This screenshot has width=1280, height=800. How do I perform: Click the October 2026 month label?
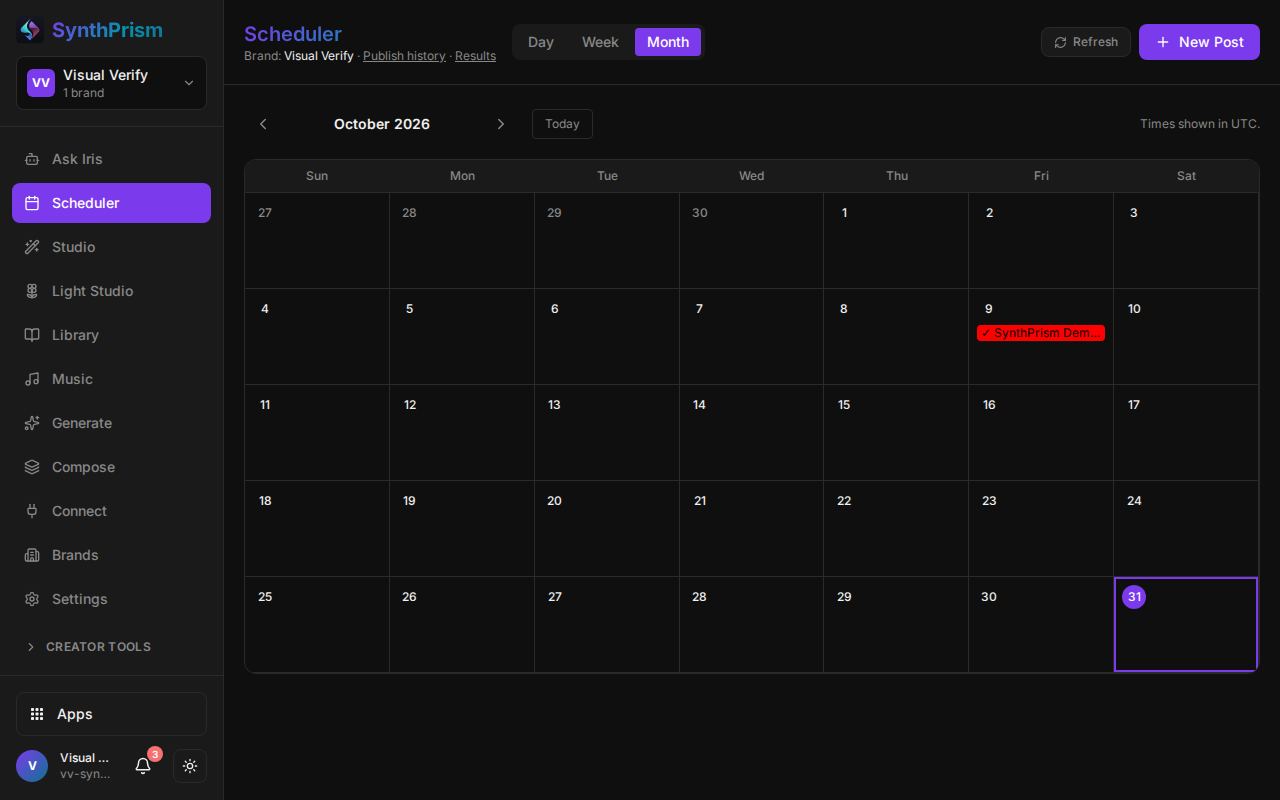click(x=382, y=124)
